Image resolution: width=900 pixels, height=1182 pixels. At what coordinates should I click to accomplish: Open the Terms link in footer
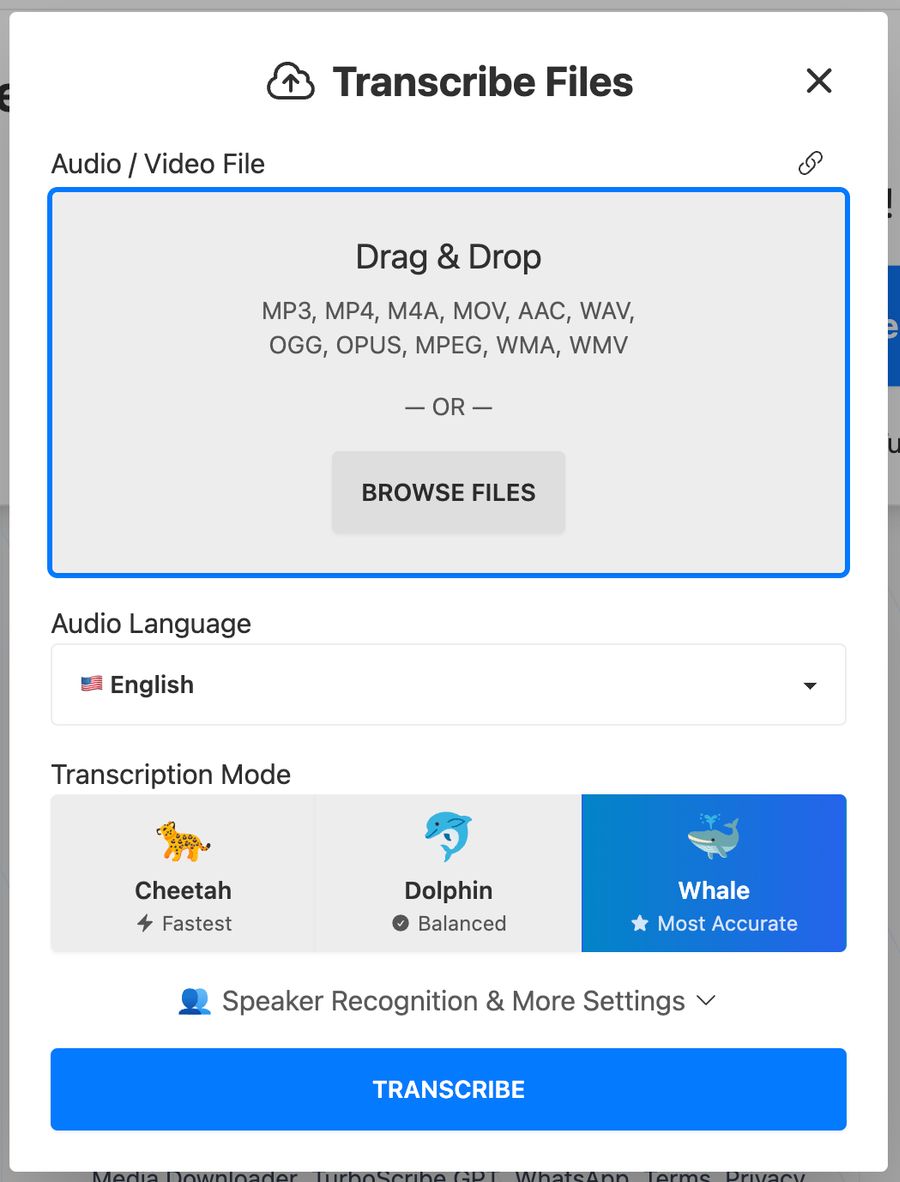[x=678, y=1175]
